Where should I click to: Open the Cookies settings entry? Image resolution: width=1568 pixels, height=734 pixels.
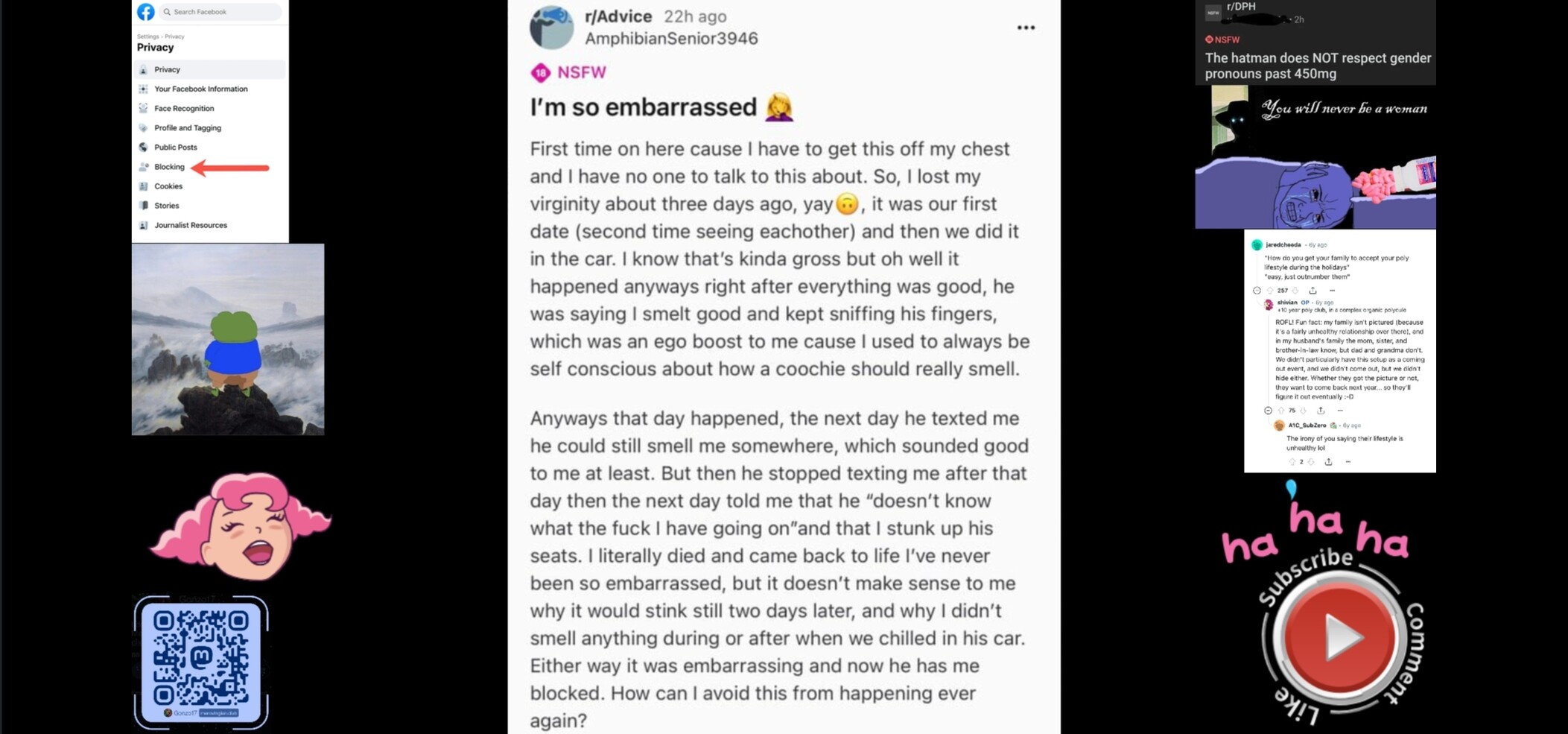coord(168,186)
